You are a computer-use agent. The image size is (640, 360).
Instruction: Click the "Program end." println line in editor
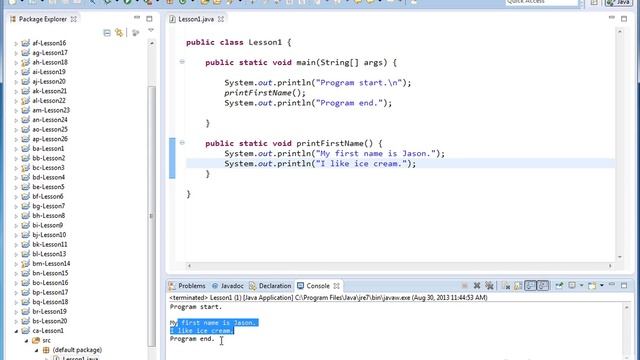pos(308,103)
